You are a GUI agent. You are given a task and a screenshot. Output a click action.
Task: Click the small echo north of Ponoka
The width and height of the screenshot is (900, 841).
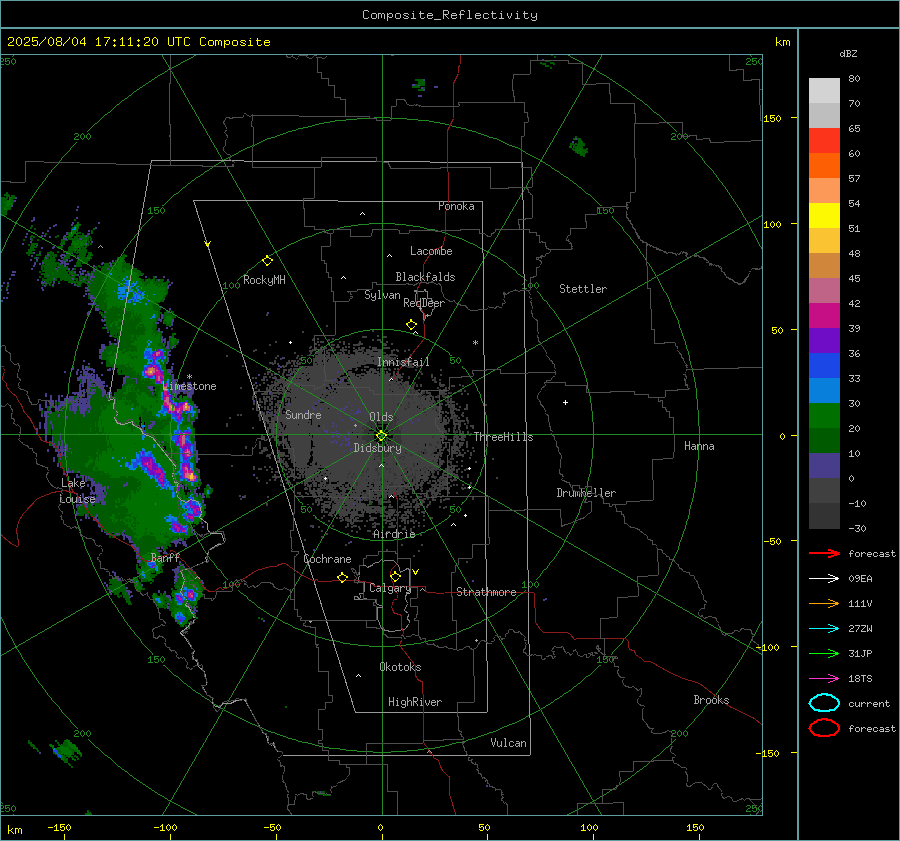coord(420,86)
